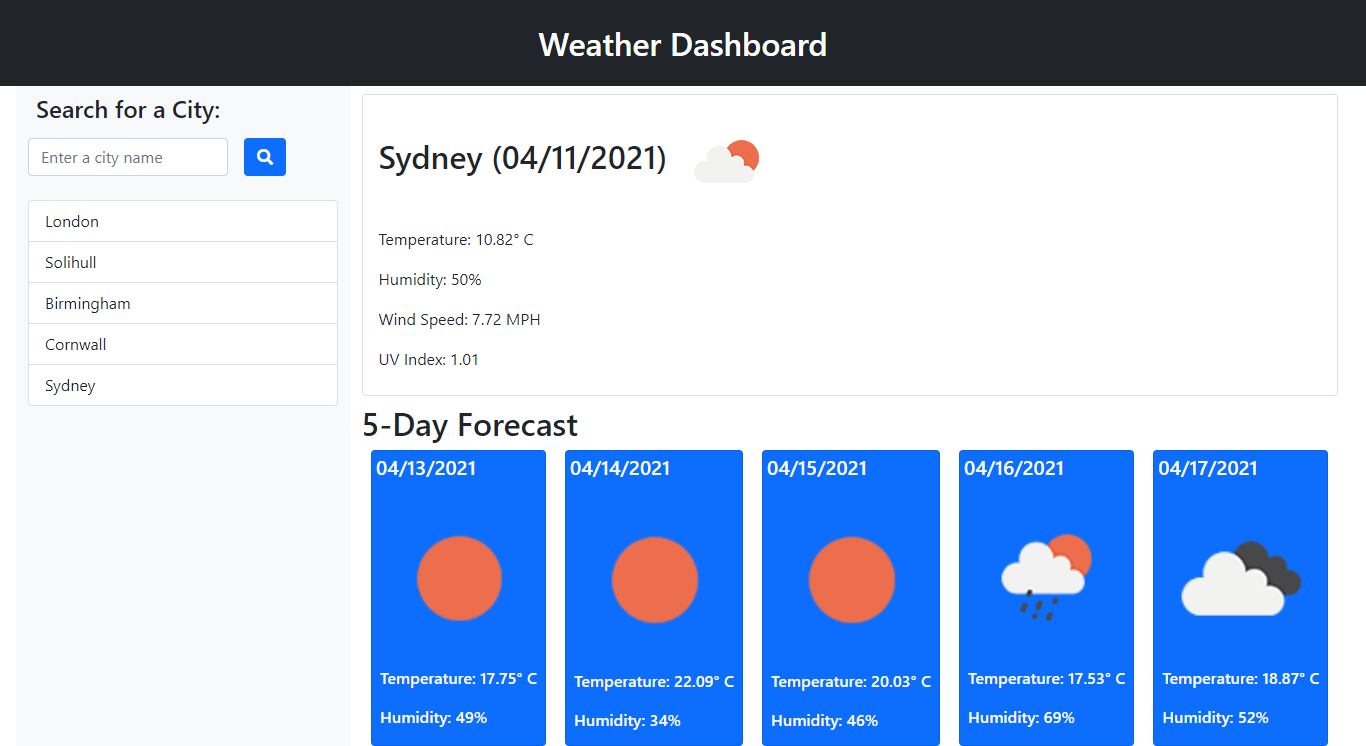The height and width of the screenshot is (746, 1366).
Task: Click the 5-Day Forecast heading
Action: click(470, 425)
